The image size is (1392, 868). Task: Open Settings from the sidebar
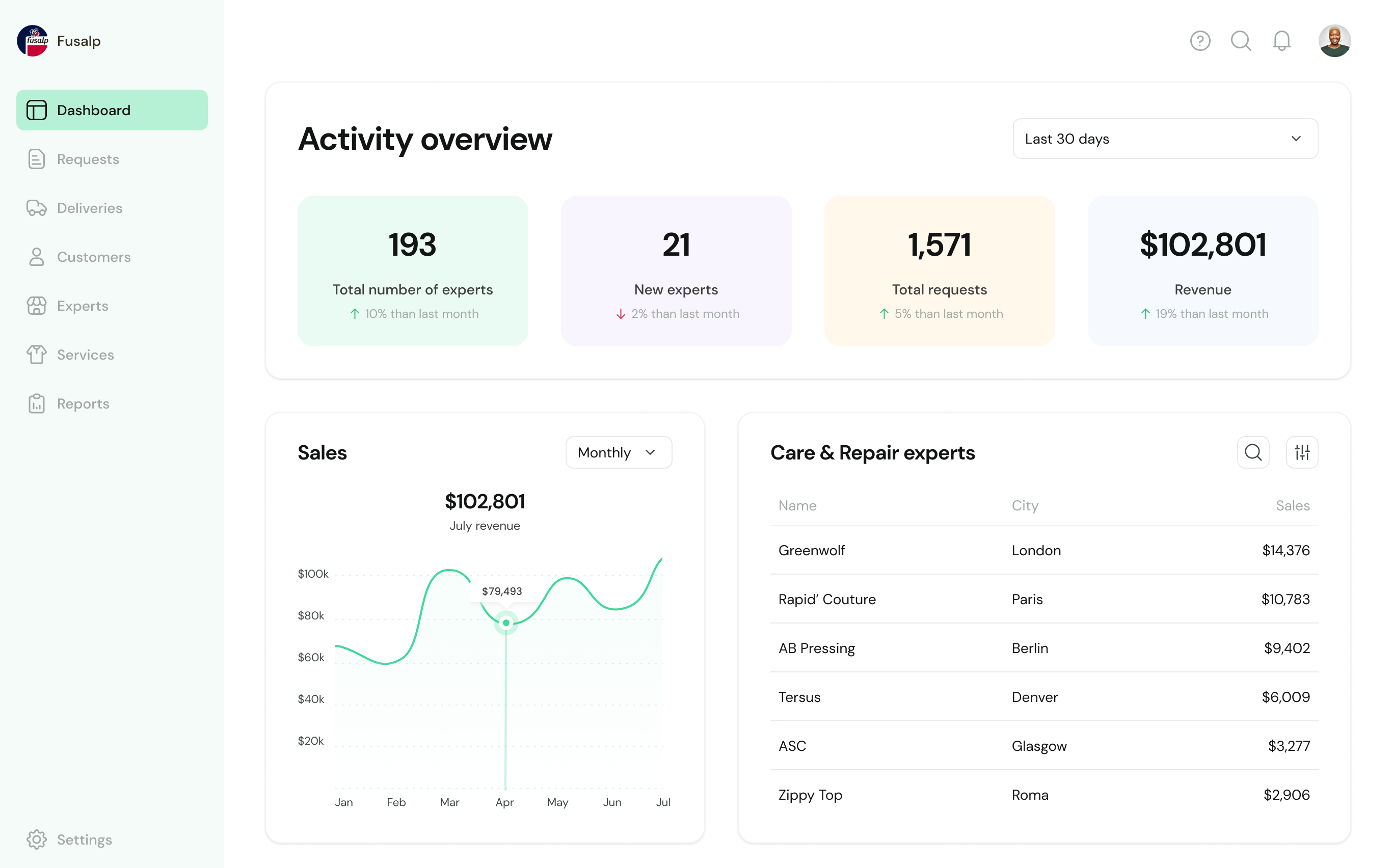84,839
